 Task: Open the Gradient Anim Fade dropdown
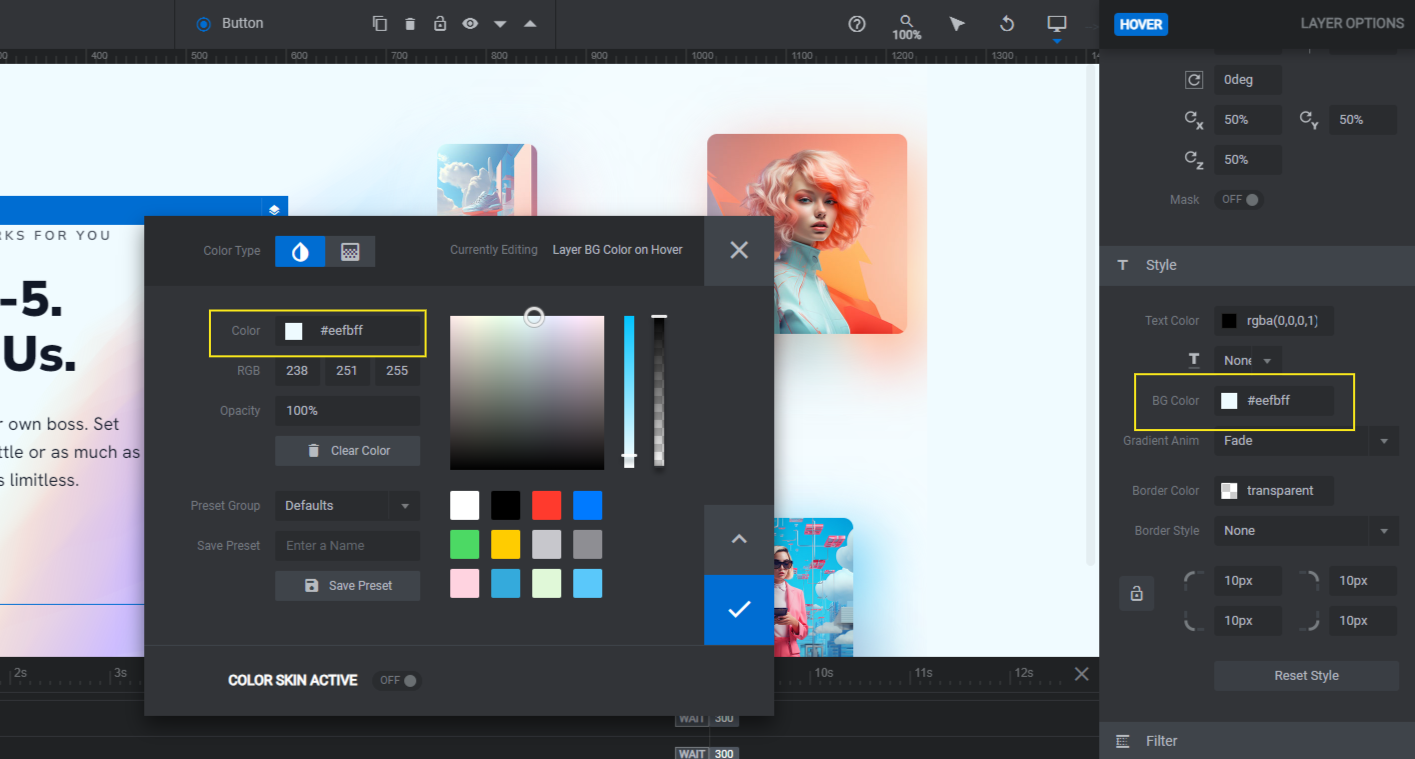pyautogui.click(x=1306, y=440)
